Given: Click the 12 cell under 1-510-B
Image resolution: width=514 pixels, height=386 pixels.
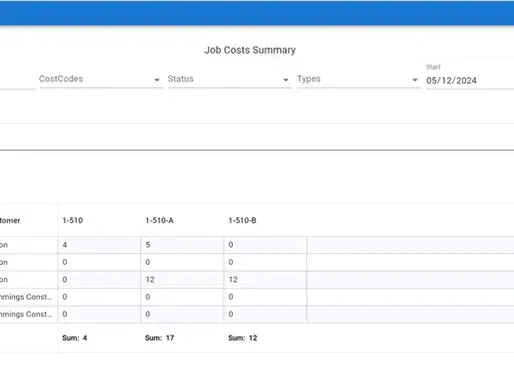Looking at the screenshot, I should 265,280.
